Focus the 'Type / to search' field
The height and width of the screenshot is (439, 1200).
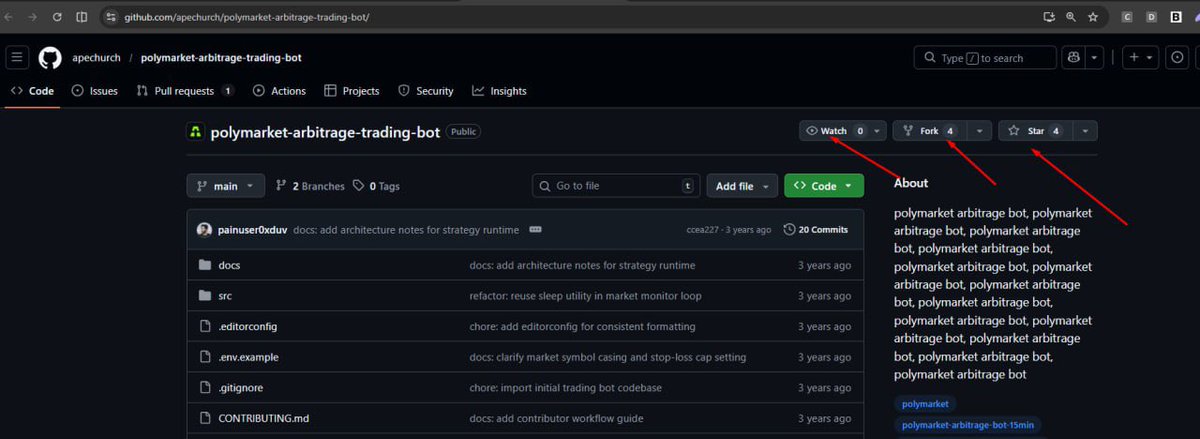pyautogui.click(x=985, y=58)
